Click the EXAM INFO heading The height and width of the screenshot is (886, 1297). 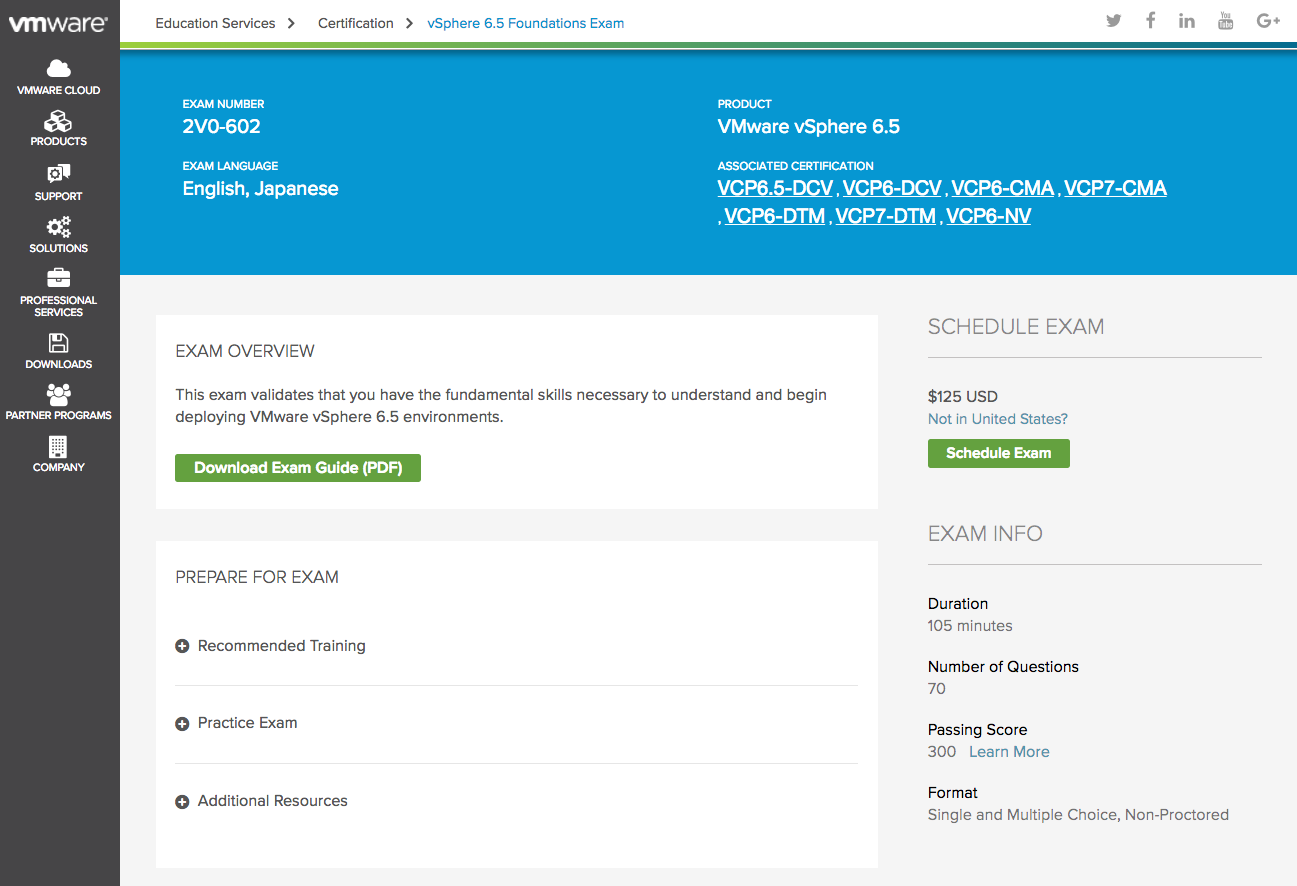[985, 534]
